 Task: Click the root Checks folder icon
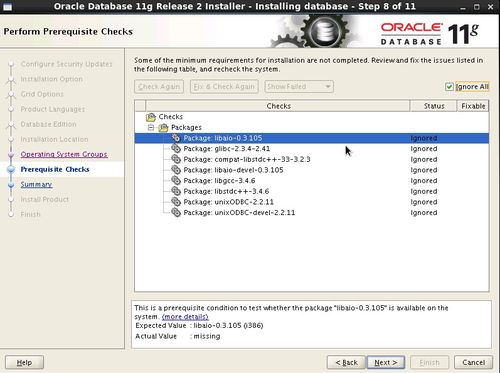151,117
